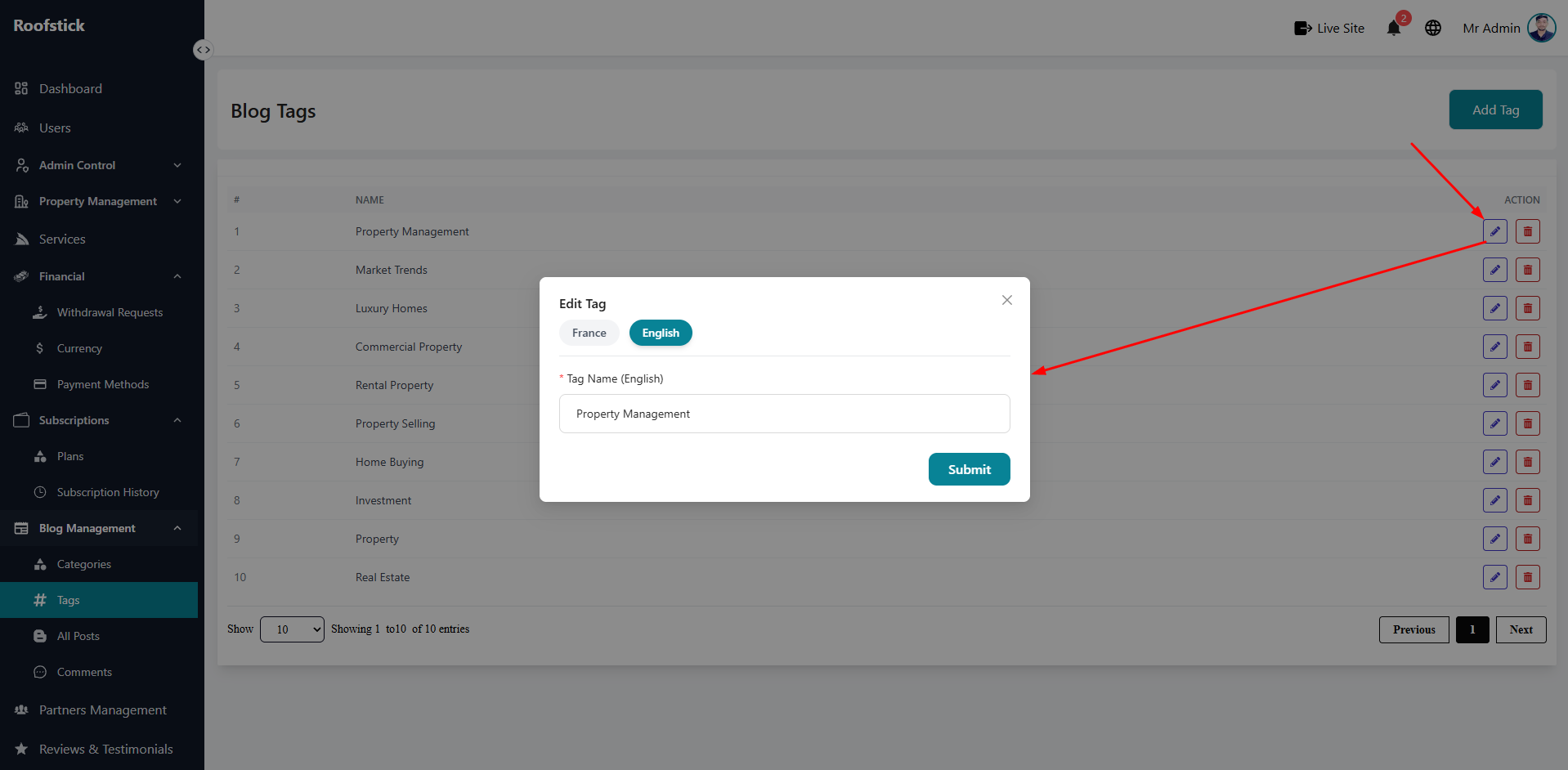This screenshot has height=770, width=1568.
Task: Click the Mr Admin avatar
Action: tap(1542, 28)
